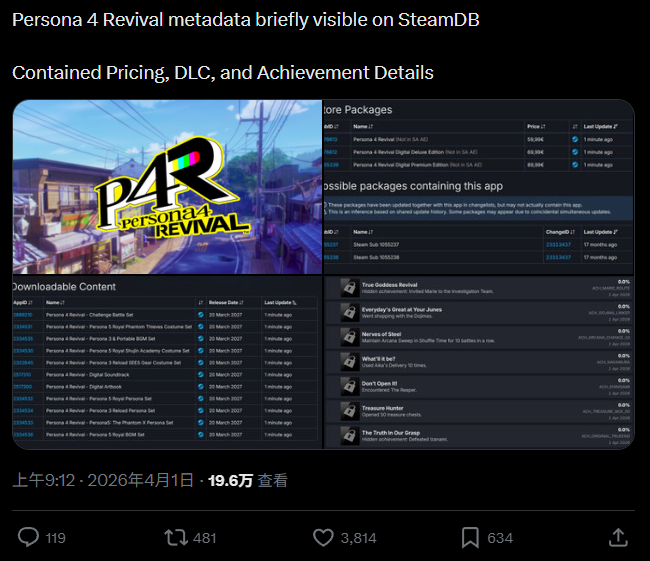Open the ChangeID link for Steam Sub 1055237

(x=558, y=245)
